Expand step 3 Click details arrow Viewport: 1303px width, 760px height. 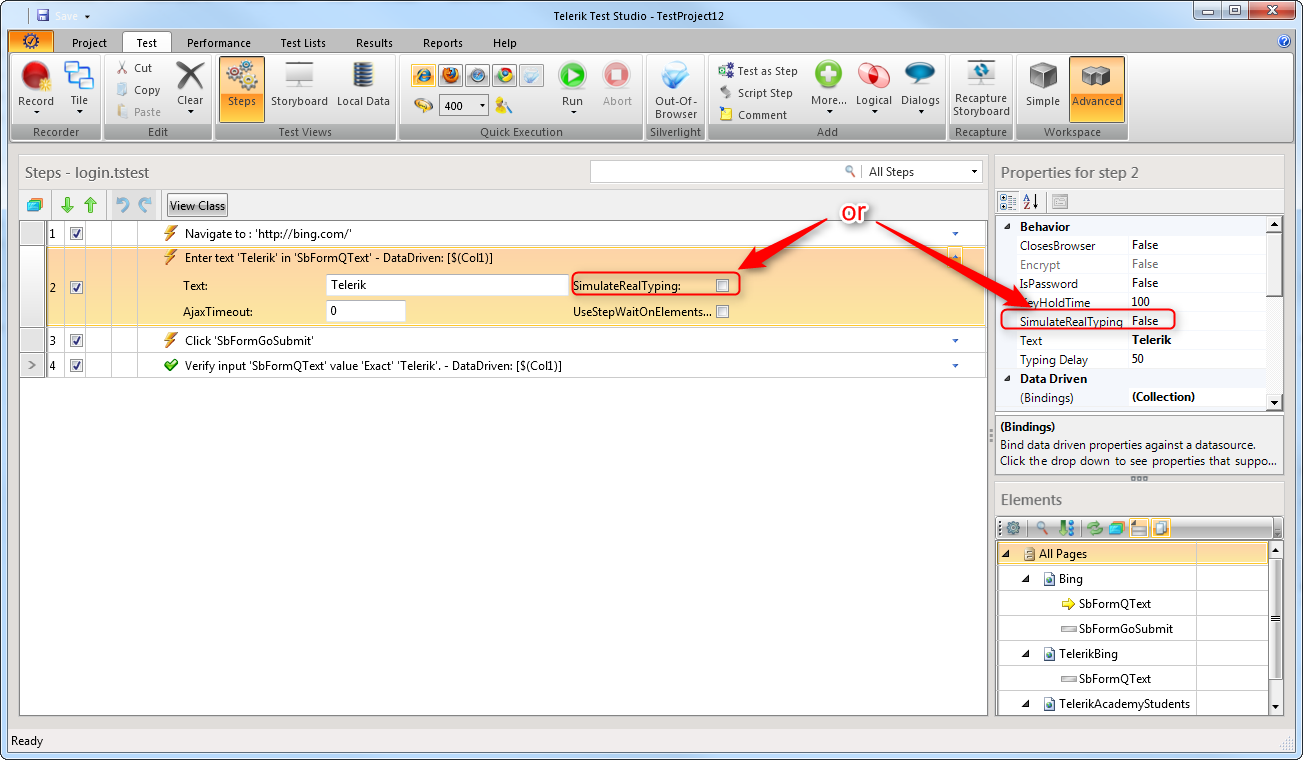[955, 341]
